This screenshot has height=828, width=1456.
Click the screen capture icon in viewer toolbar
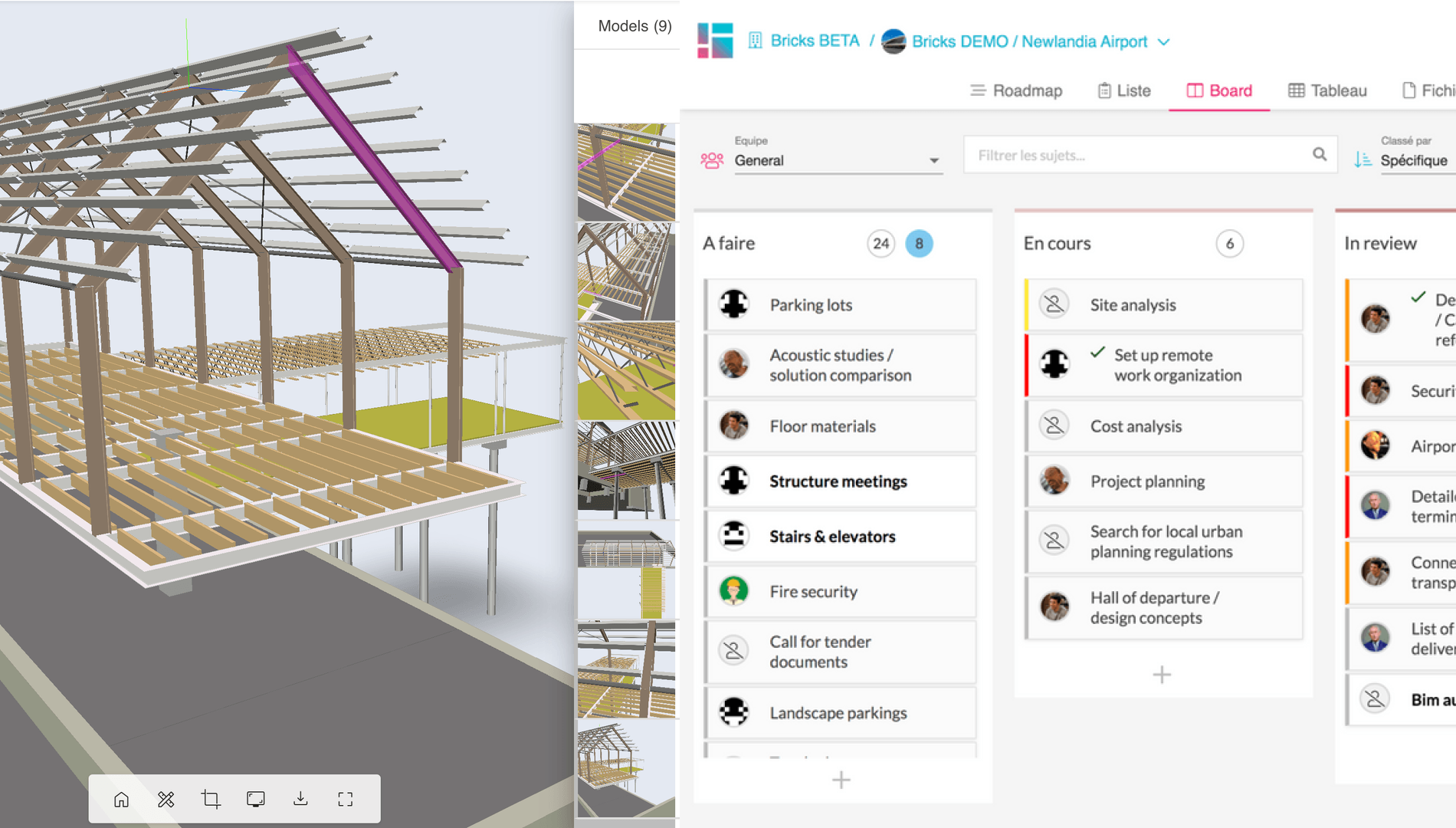pos(256,800)
